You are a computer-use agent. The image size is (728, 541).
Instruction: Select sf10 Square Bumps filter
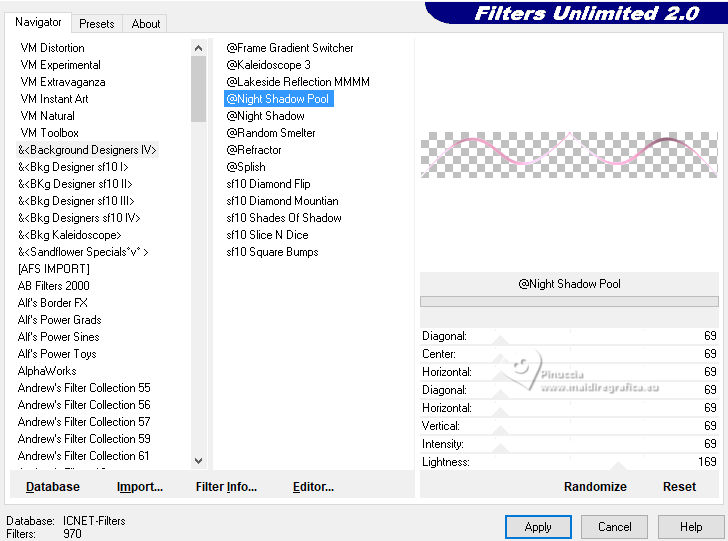pyautogui.click(x=273, y=252)
